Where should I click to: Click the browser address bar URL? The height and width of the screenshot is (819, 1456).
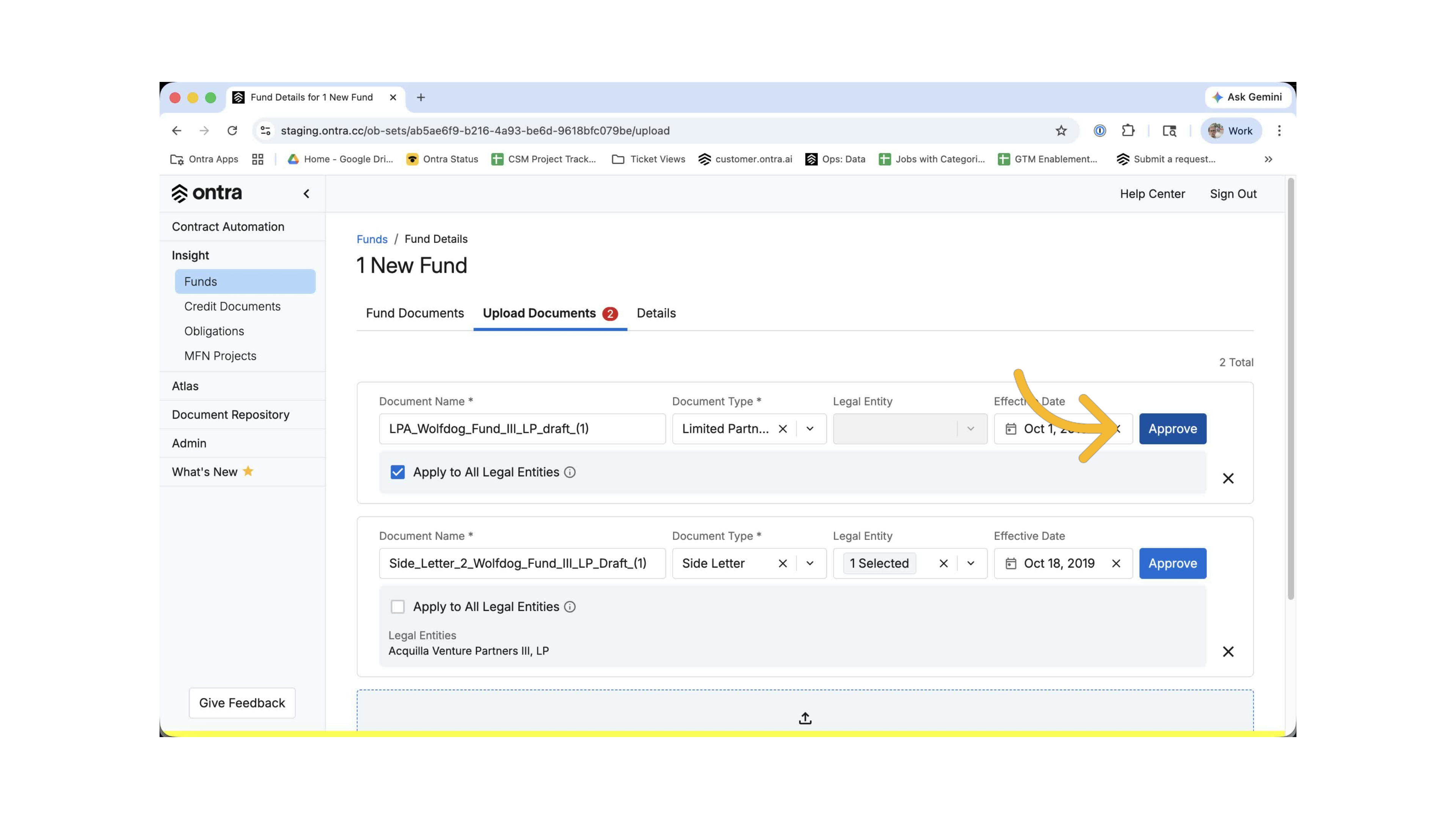click(x=475, y=130)
